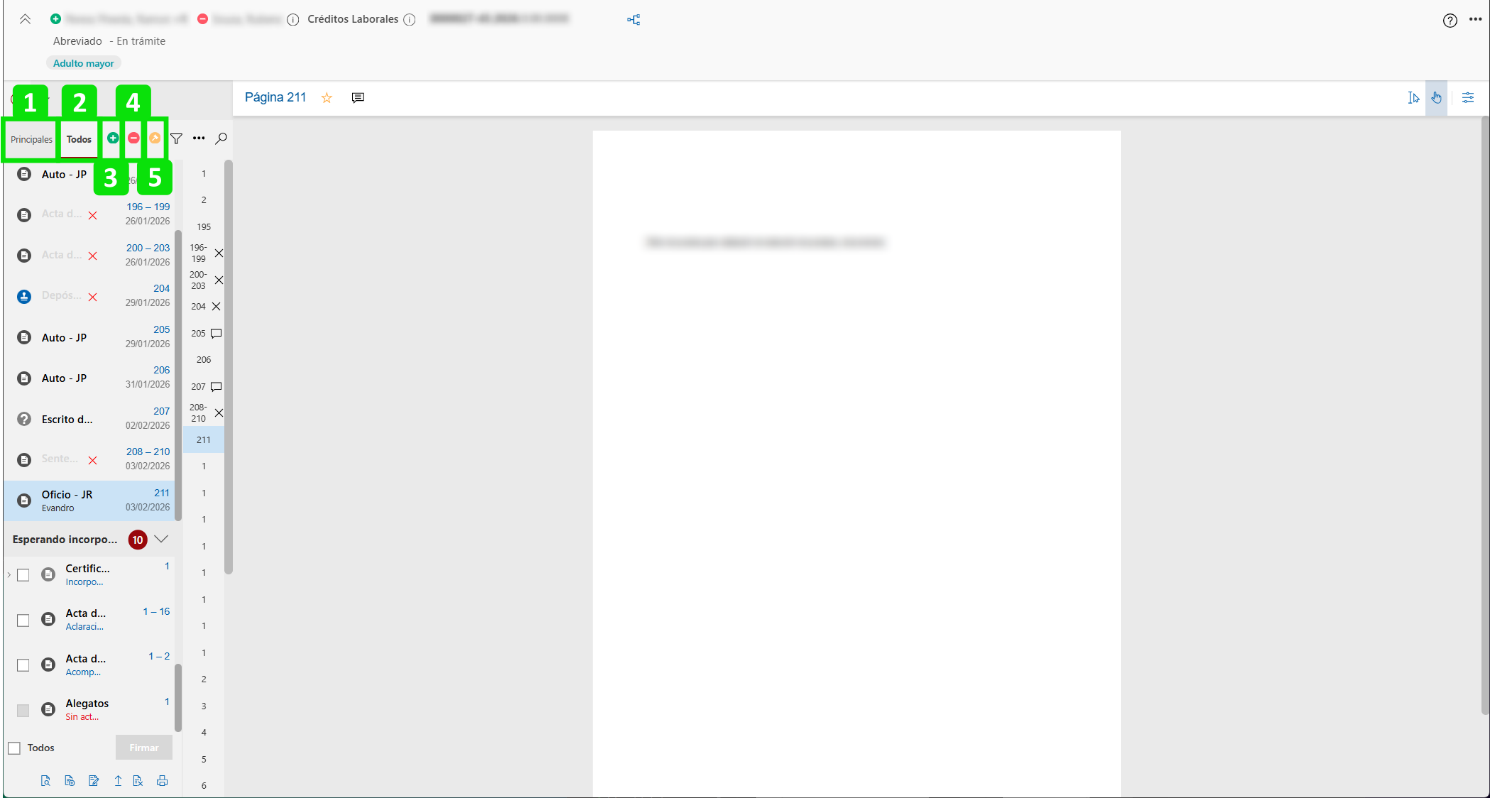Select the Todos tab
Screen dimensions: 1490x798
(79, 140)
